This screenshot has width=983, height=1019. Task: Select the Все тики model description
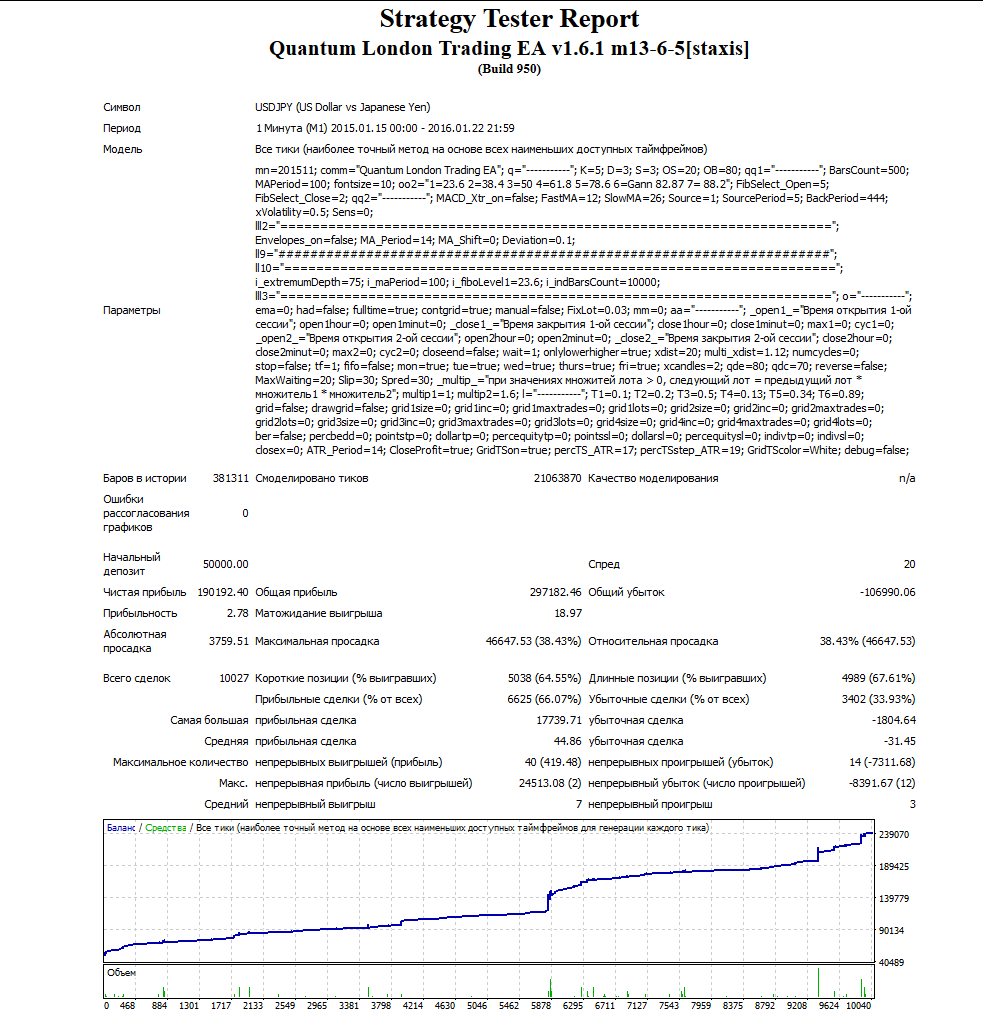point(481,149)
